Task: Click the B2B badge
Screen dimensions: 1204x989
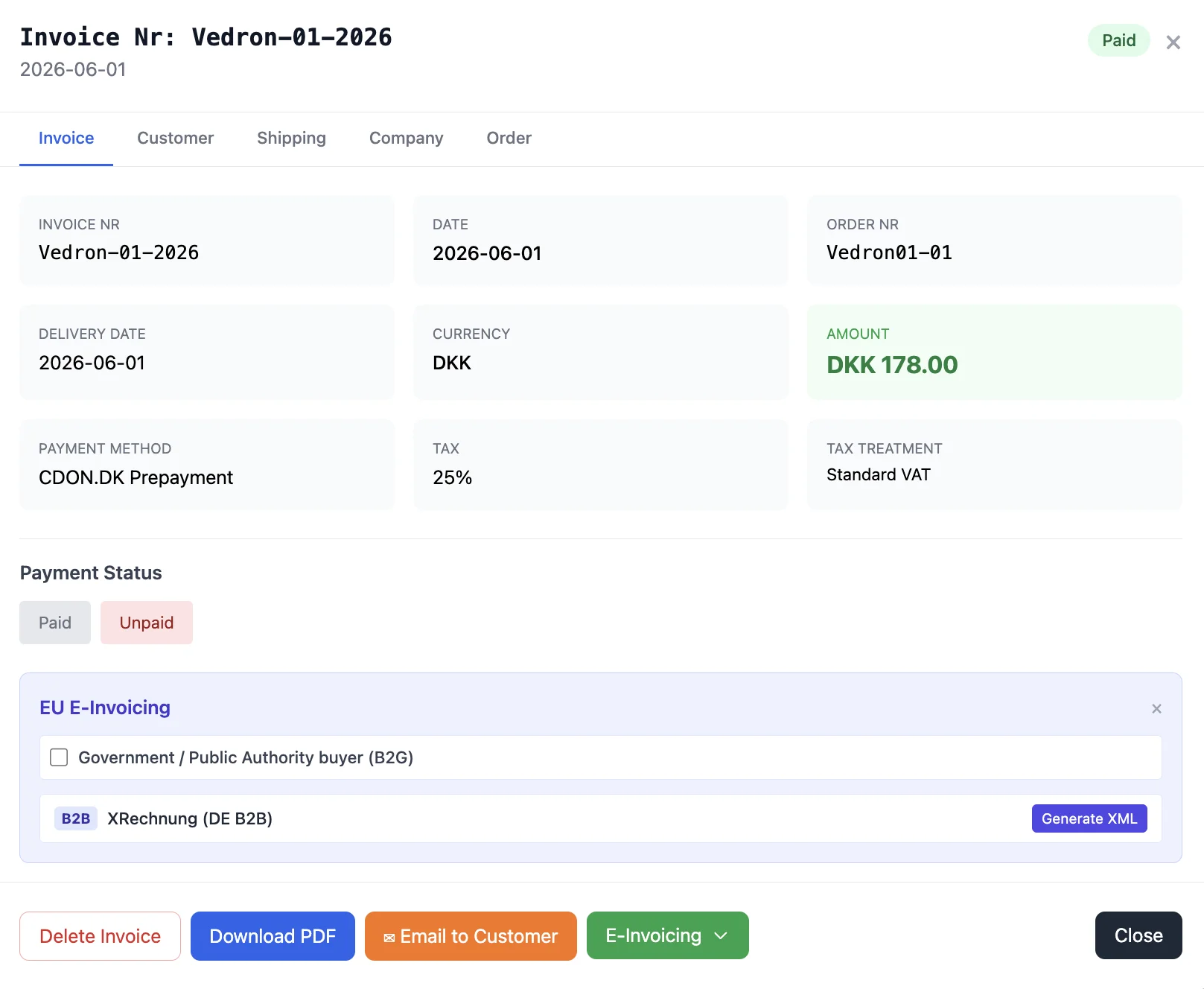Action: [76, 818]
